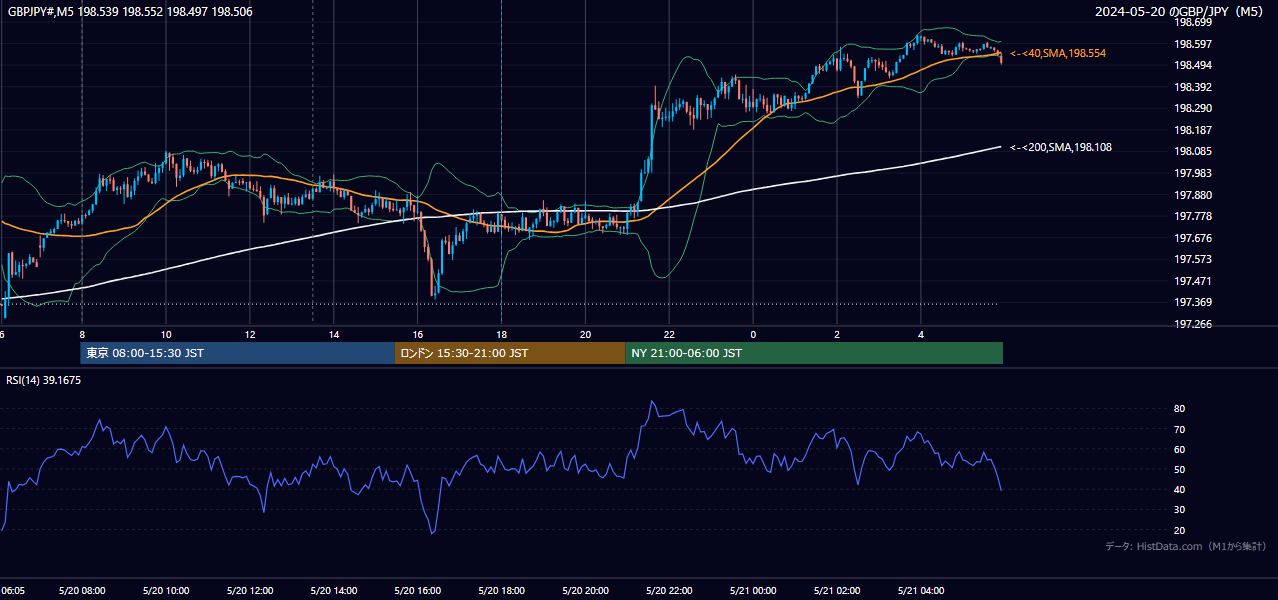Viewport: 1278px width, 600px height.
Task: Click price axis label 198.699
Action: click(1193, 22)
